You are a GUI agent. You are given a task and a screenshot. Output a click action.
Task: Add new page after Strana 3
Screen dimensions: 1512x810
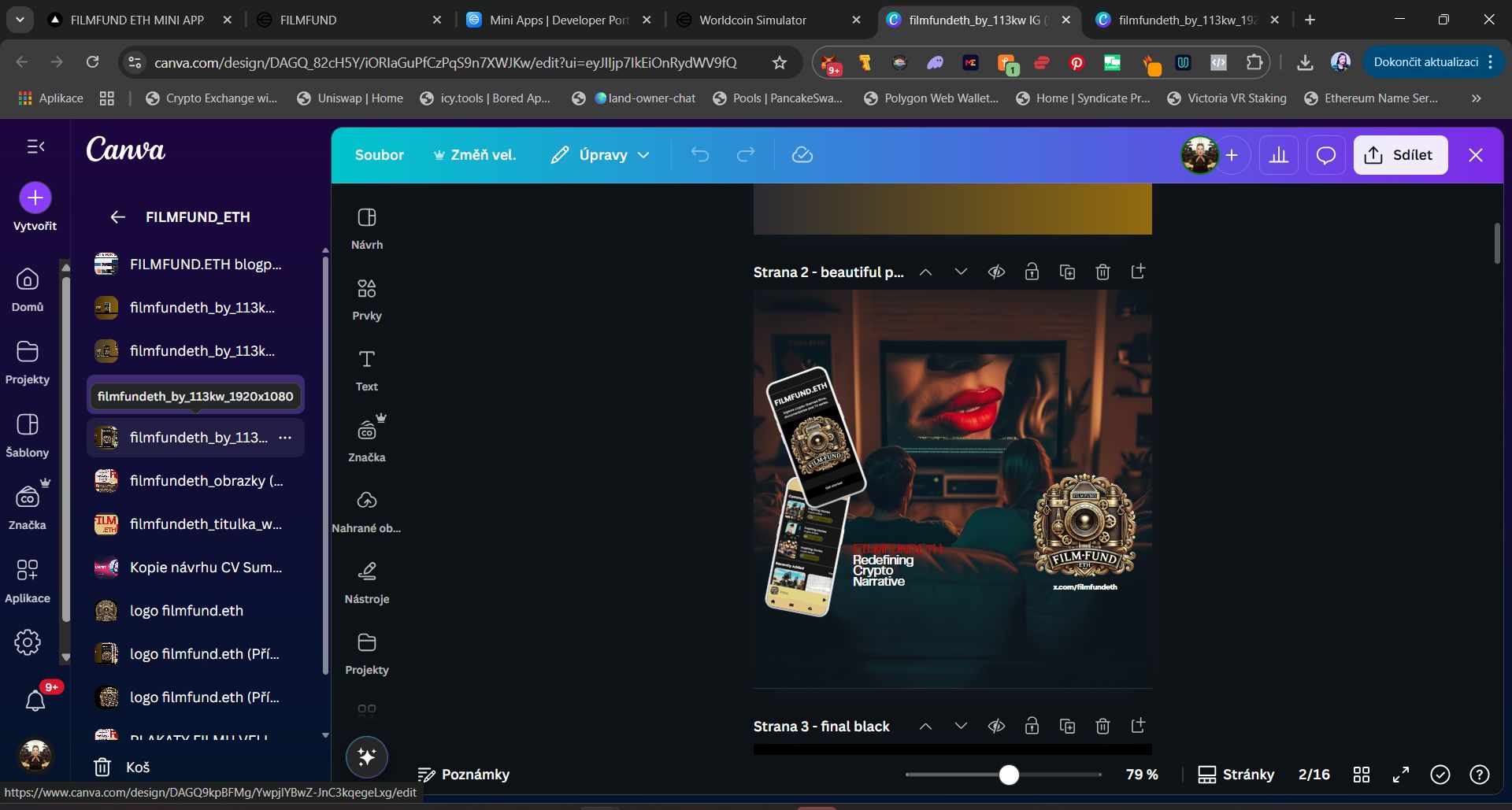[x=1138, y=727]
